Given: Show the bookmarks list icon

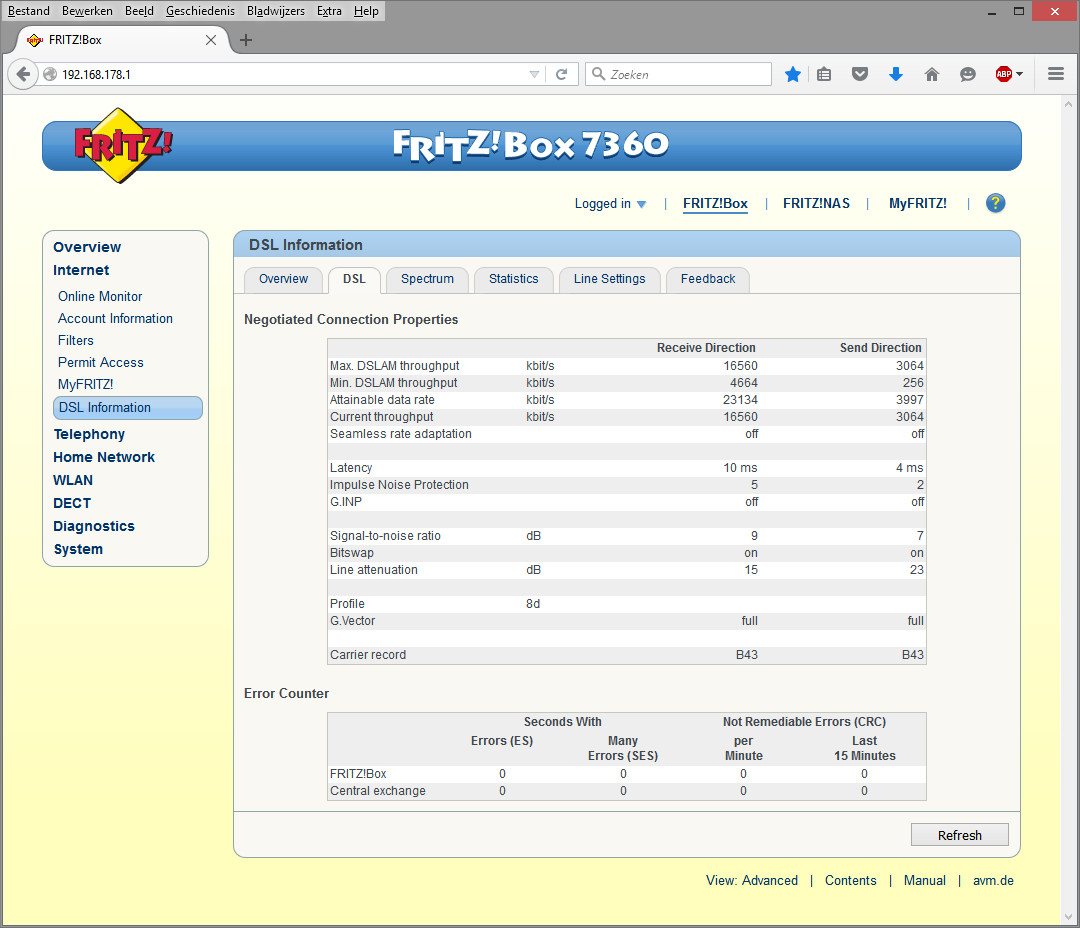Looking at the screenshot, I should click(x=824, y=74).
